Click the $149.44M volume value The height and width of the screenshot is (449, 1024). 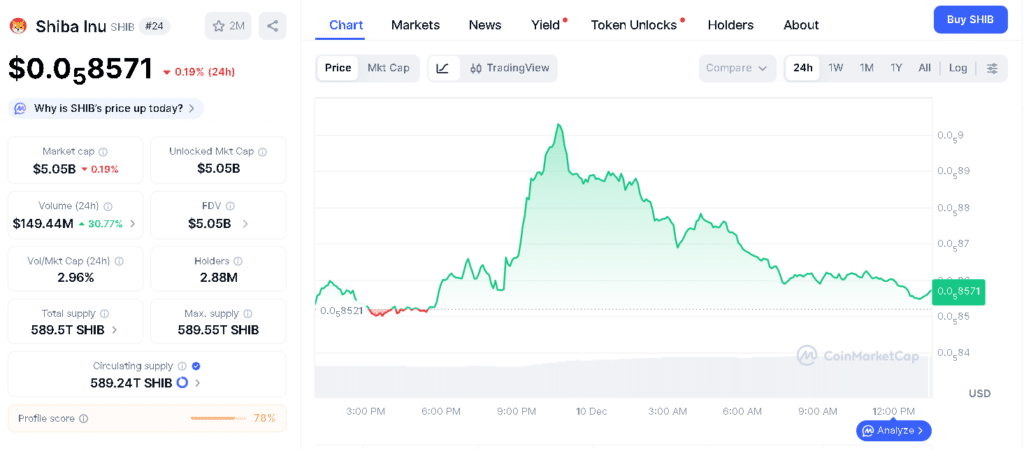pos(43,224)
